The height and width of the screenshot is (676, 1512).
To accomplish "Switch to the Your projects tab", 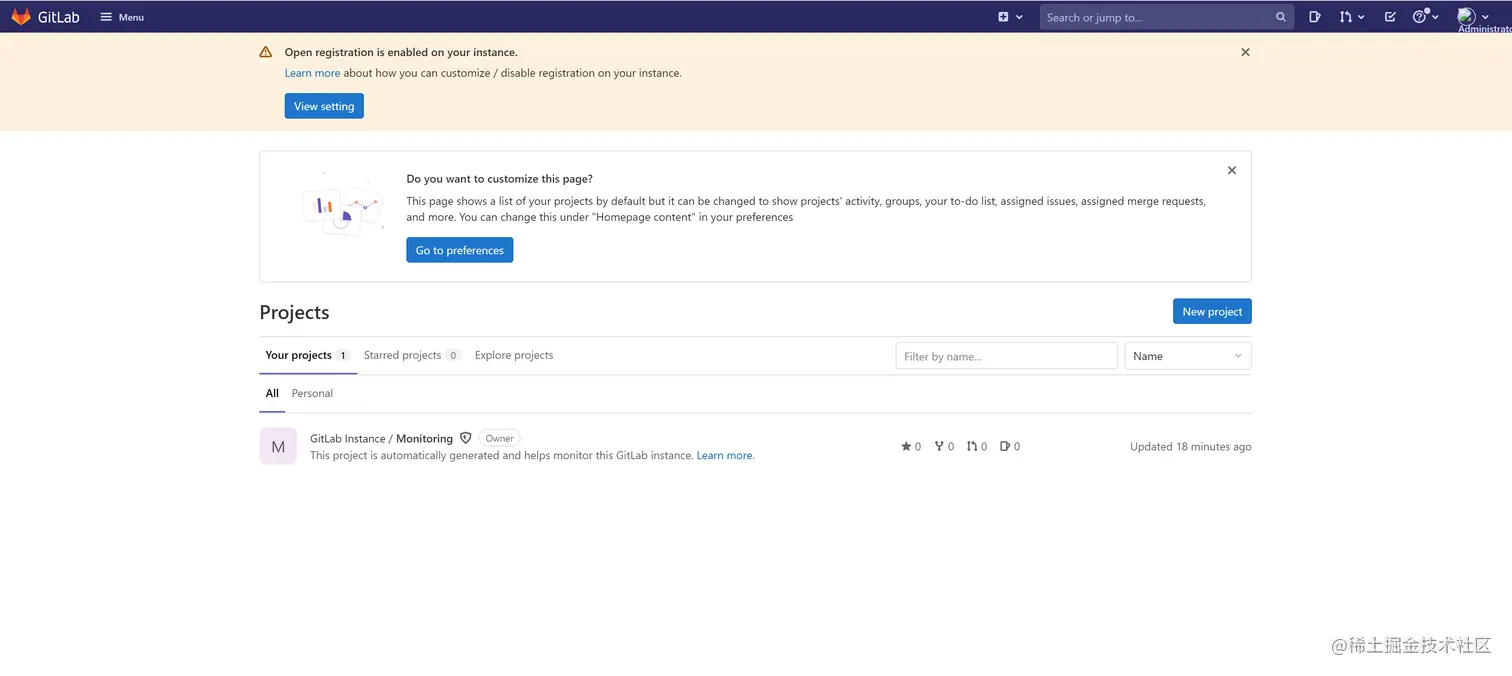I will tap(307, 355).
